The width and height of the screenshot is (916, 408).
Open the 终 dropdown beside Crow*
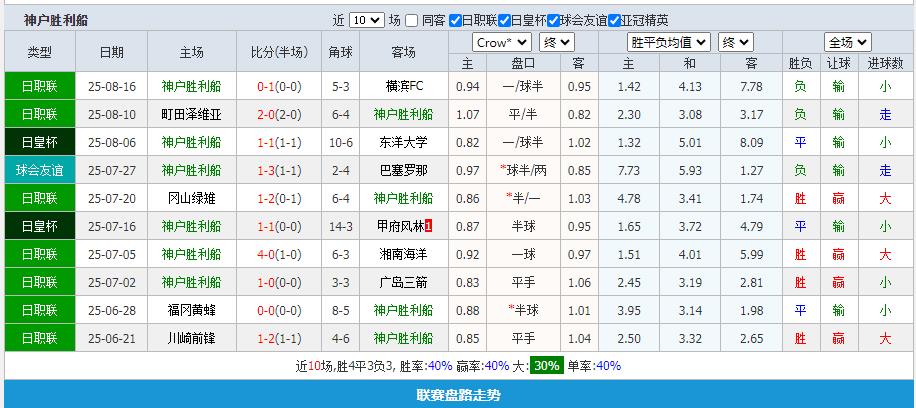click(556, 42)
